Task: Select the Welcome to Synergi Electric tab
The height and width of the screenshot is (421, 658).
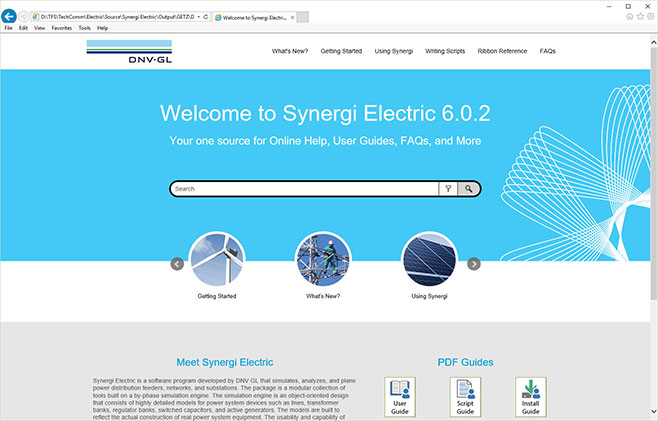Action: click(254, 18)
